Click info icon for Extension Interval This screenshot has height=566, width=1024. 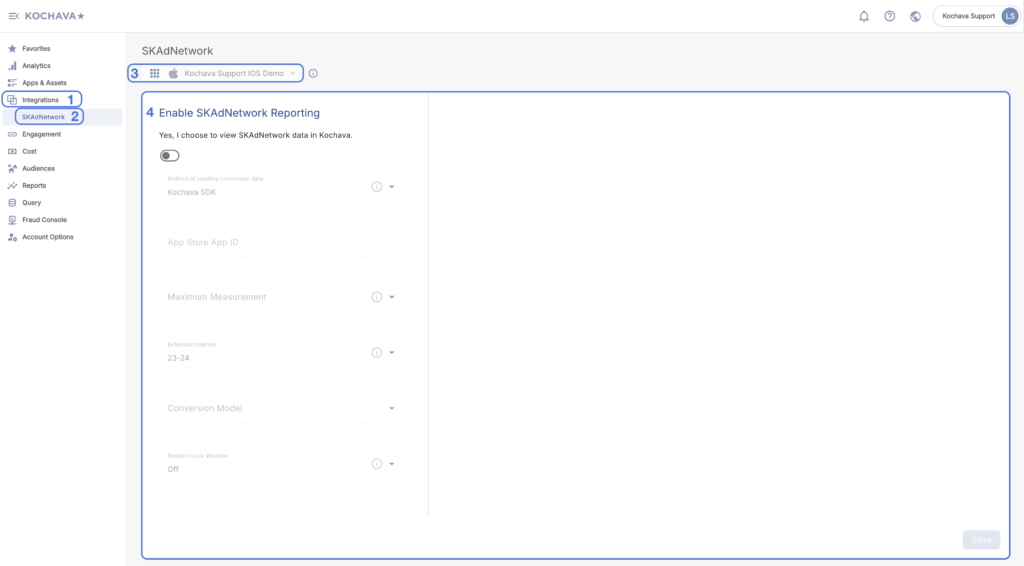[x=377, y=352]
